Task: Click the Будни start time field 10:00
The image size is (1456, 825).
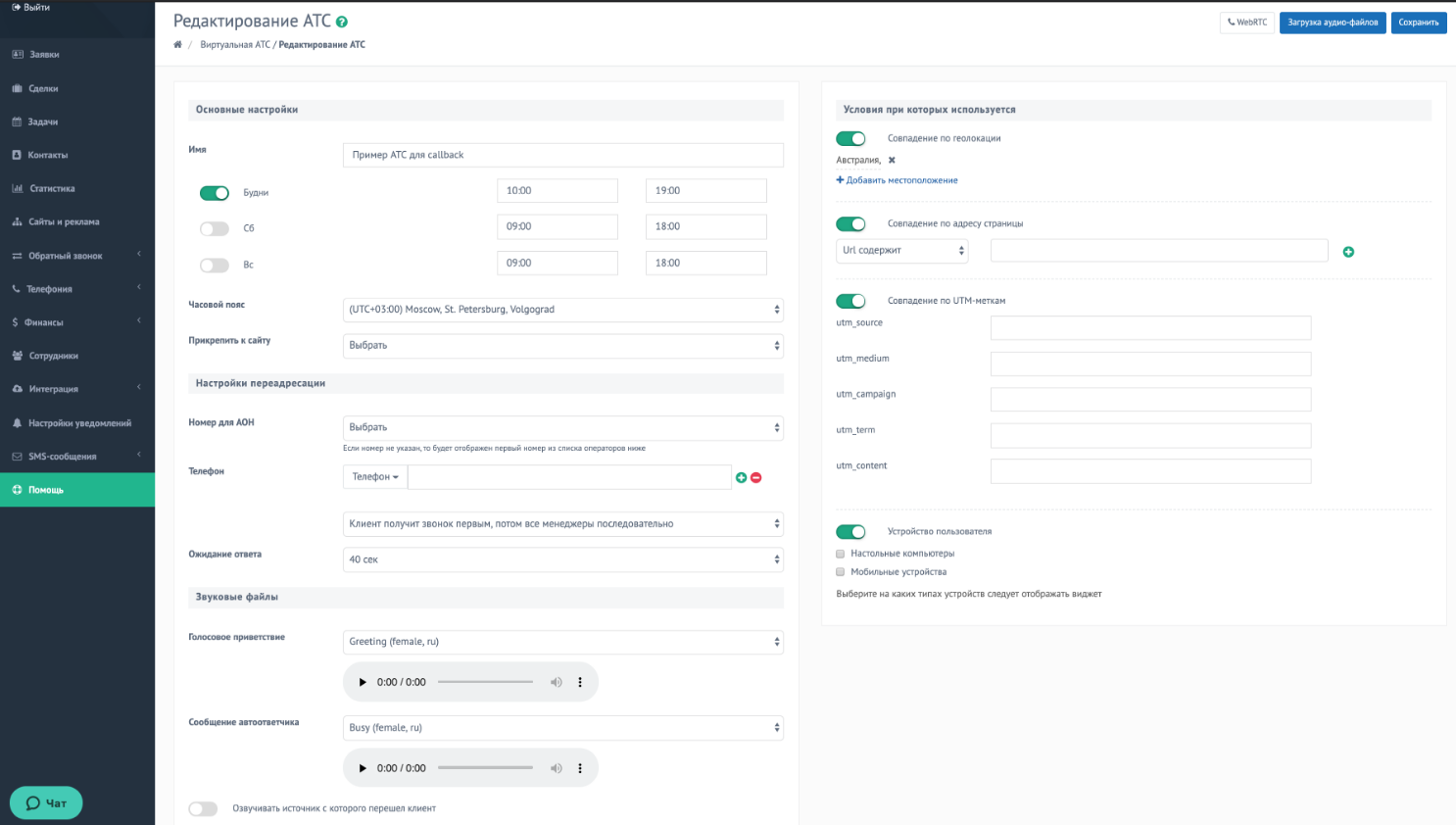Action: (x=558, y=191)
